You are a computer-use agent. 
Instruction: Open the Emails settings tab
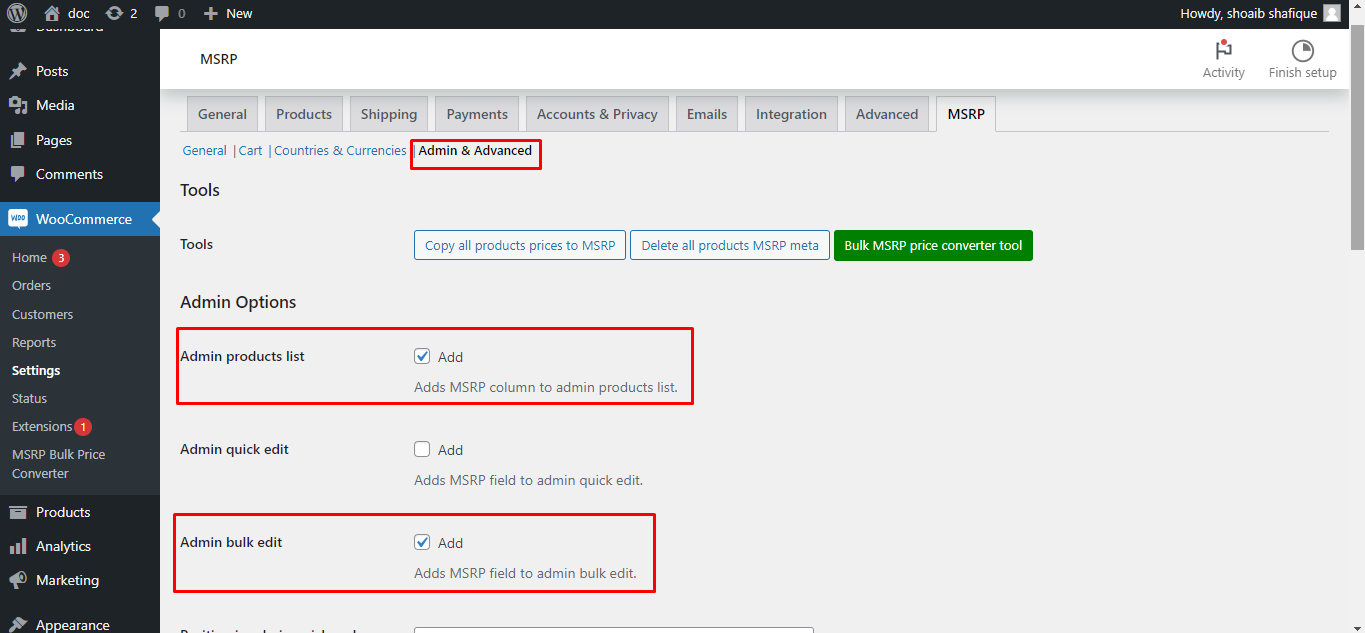(x=707, y=114)
